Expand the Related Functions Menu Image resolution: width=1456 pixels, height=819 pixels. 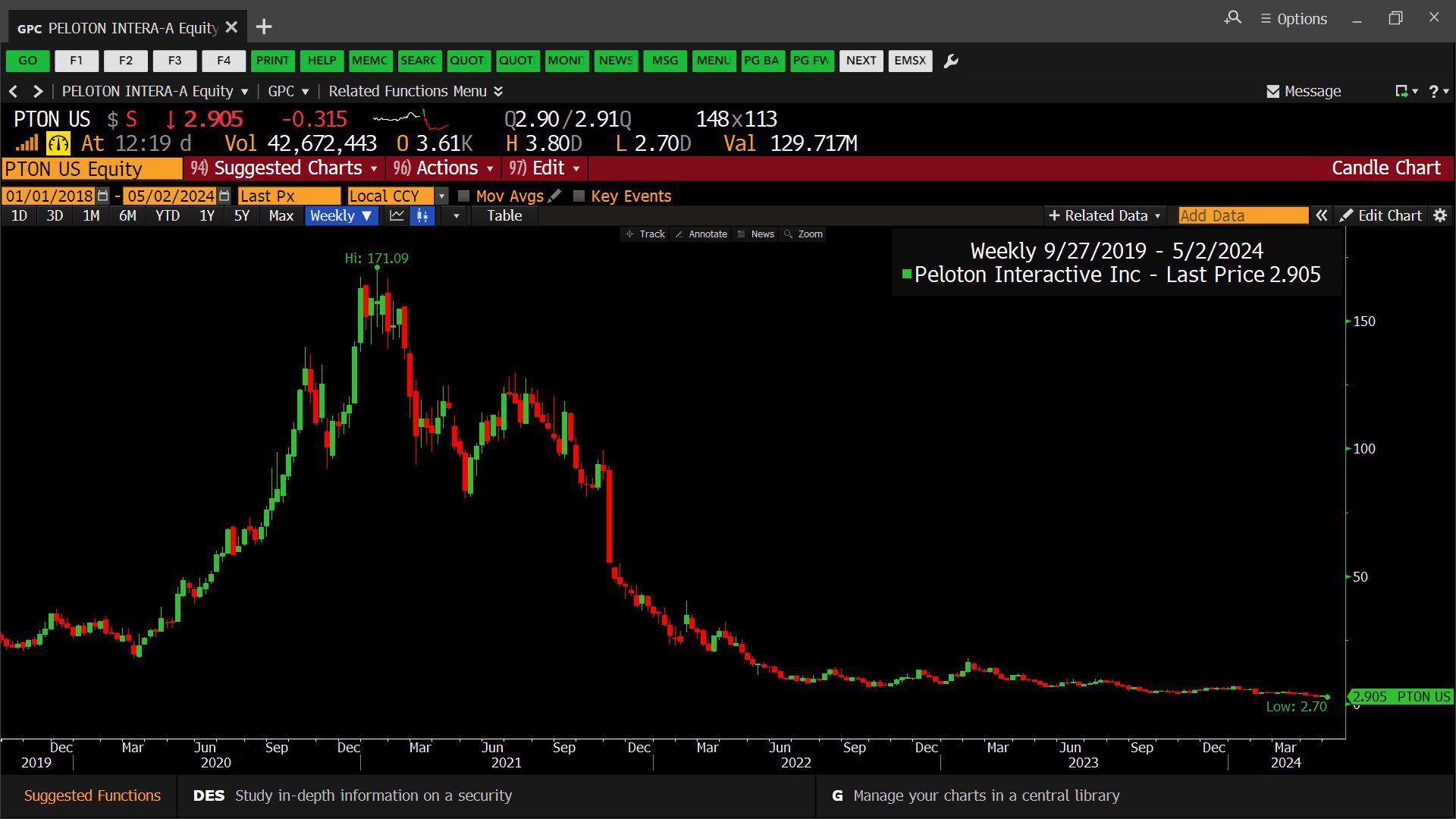416,91
